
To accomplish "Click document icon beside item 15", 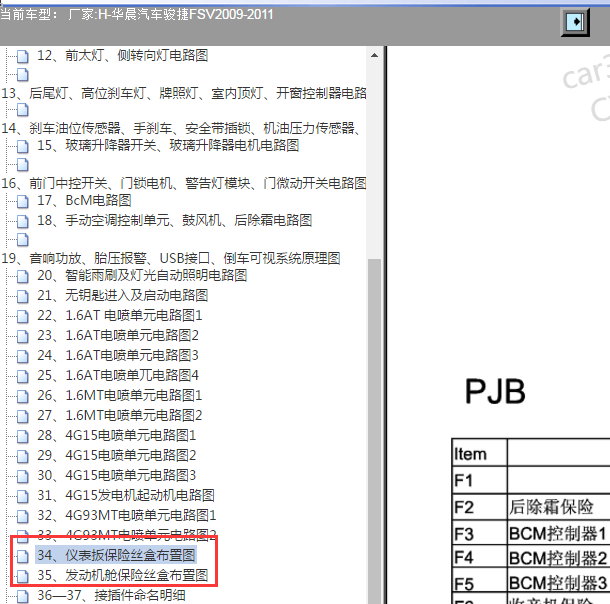I will click(x=23, y=146).
